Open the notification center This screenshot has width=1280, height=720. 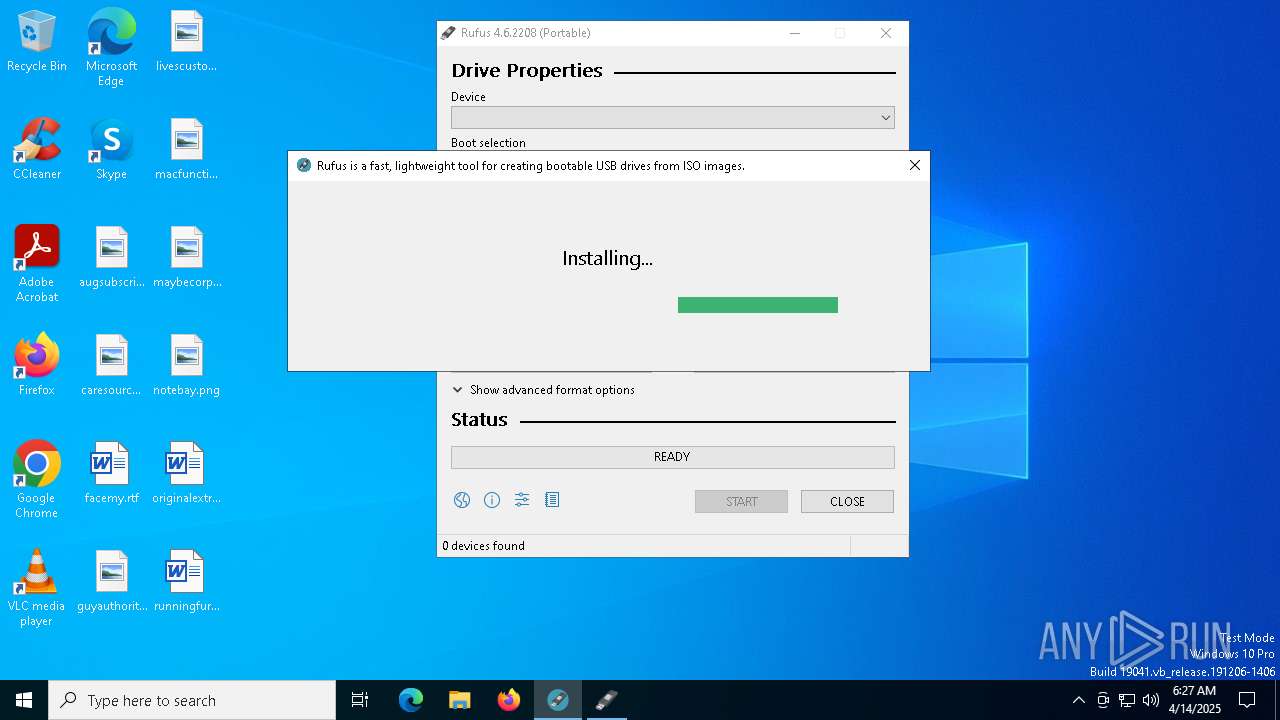point(1247,700)
